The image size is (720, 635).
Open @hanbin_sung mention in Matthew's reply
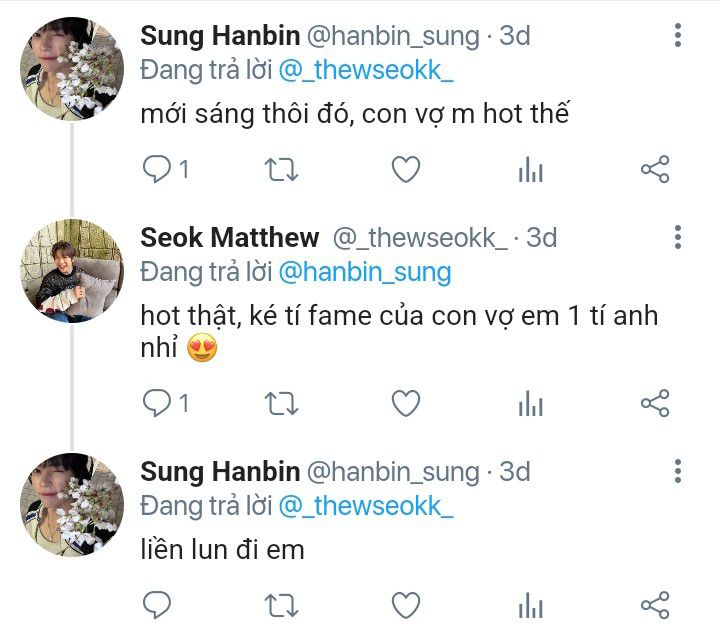click(x=364, y=271)
